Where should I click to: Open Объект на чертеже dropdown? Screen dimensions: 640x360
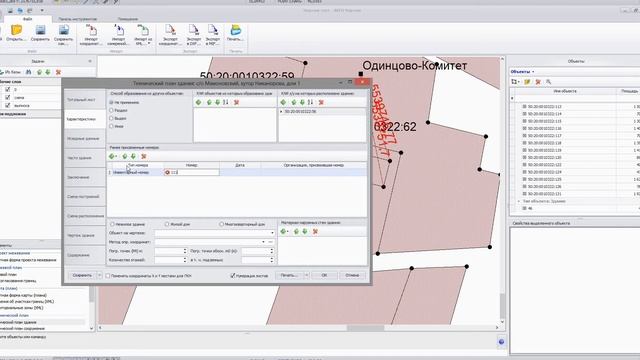(272, 233)
